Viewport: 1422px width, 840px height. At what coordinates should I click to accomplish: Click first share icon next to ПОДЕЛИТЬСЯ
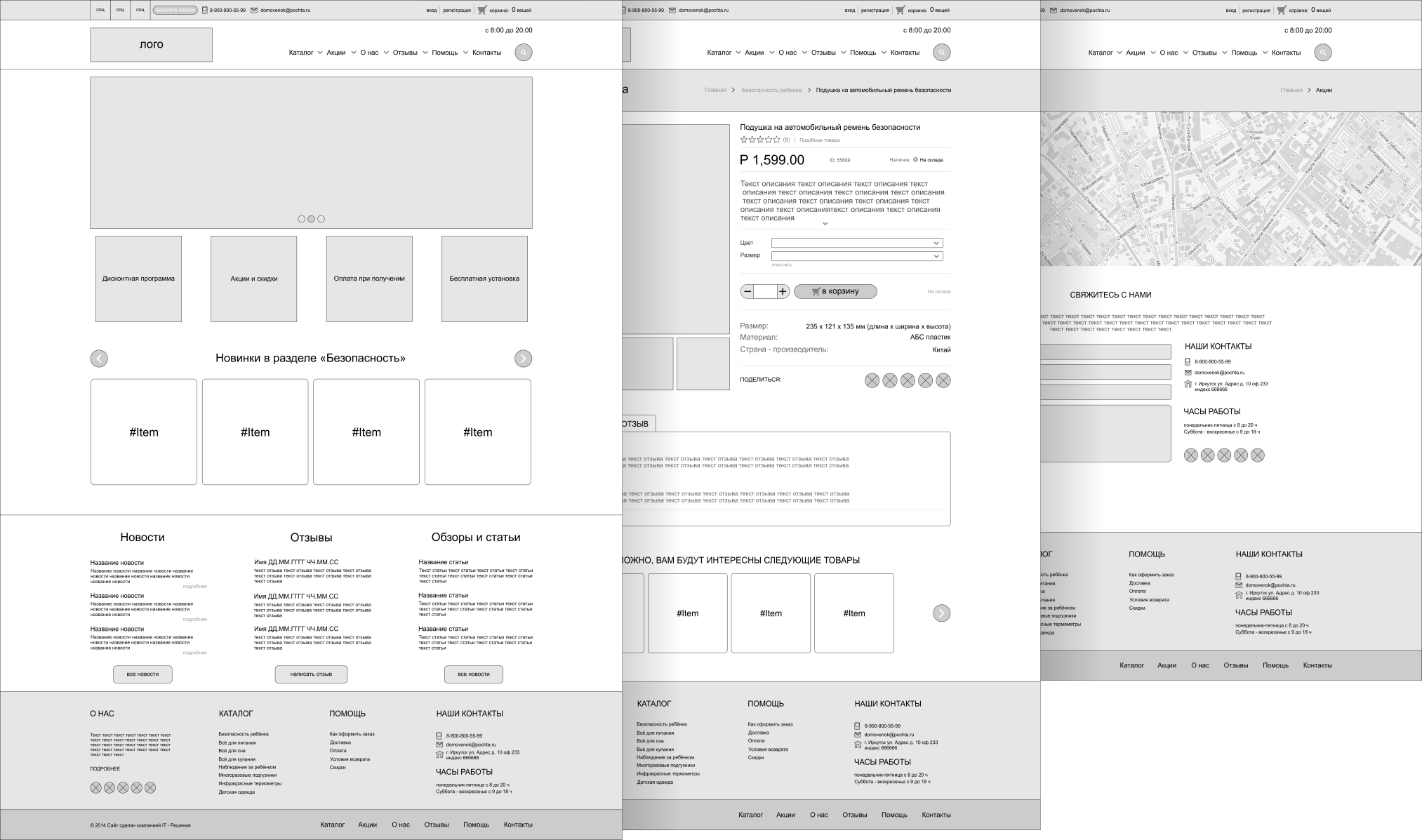872,380
